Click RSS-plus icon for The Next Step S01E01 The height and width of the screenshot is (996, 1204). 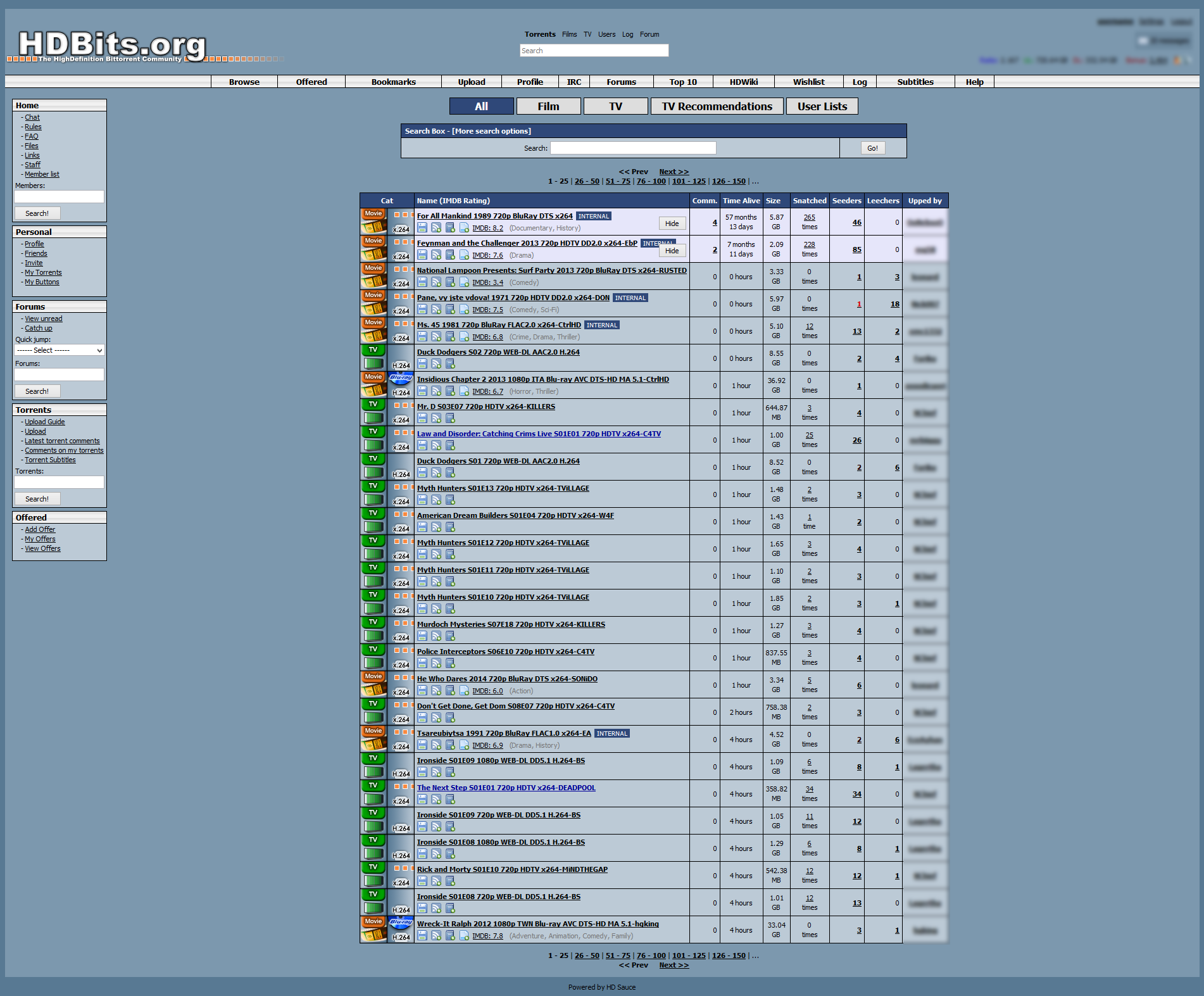[x=436, y=800]
